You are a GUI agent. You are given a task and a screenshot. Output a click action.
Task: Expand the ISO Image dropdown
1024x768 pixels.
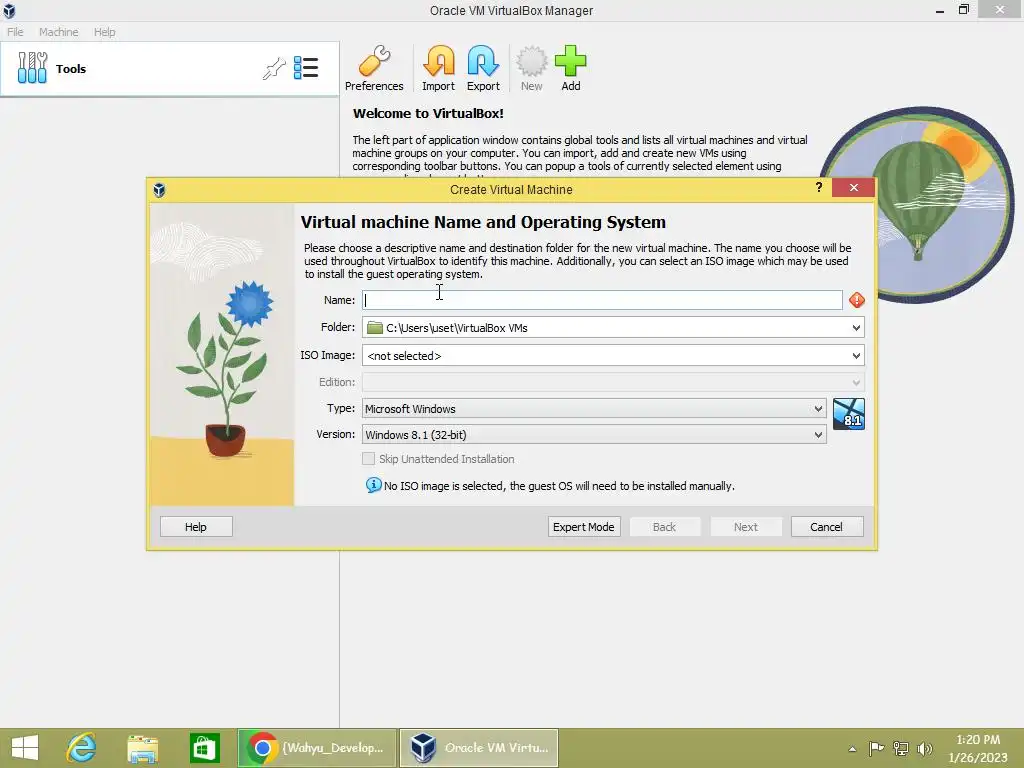(x=856, y=356)
